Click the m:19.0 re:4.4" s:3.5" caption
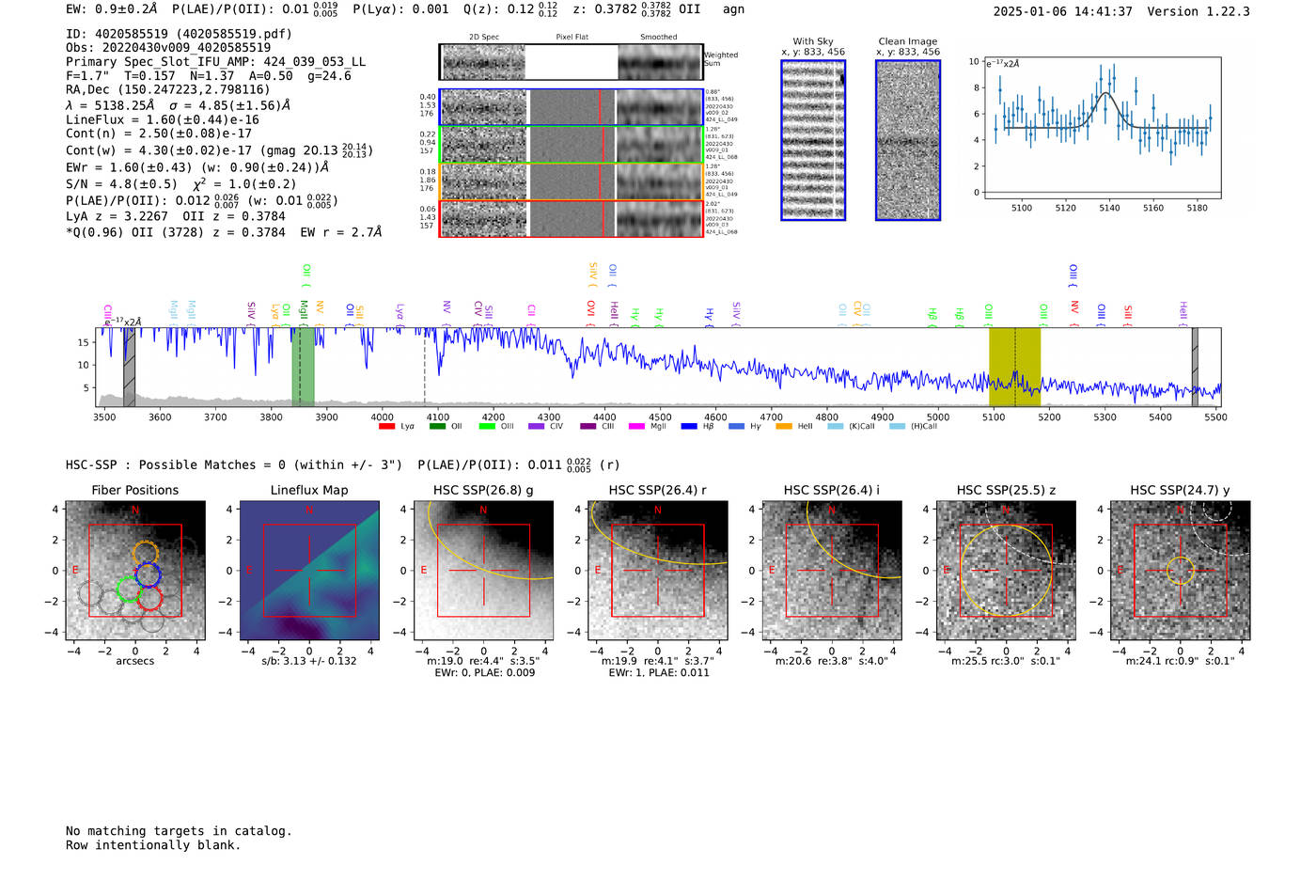The height and width of the screenshot is (896, 1316). [483, 662]
